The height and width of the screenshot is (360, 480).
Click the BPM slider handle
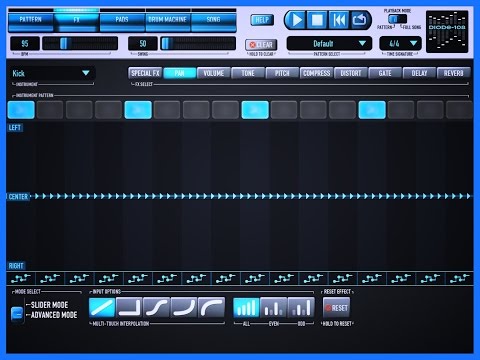tap(64, 44)
